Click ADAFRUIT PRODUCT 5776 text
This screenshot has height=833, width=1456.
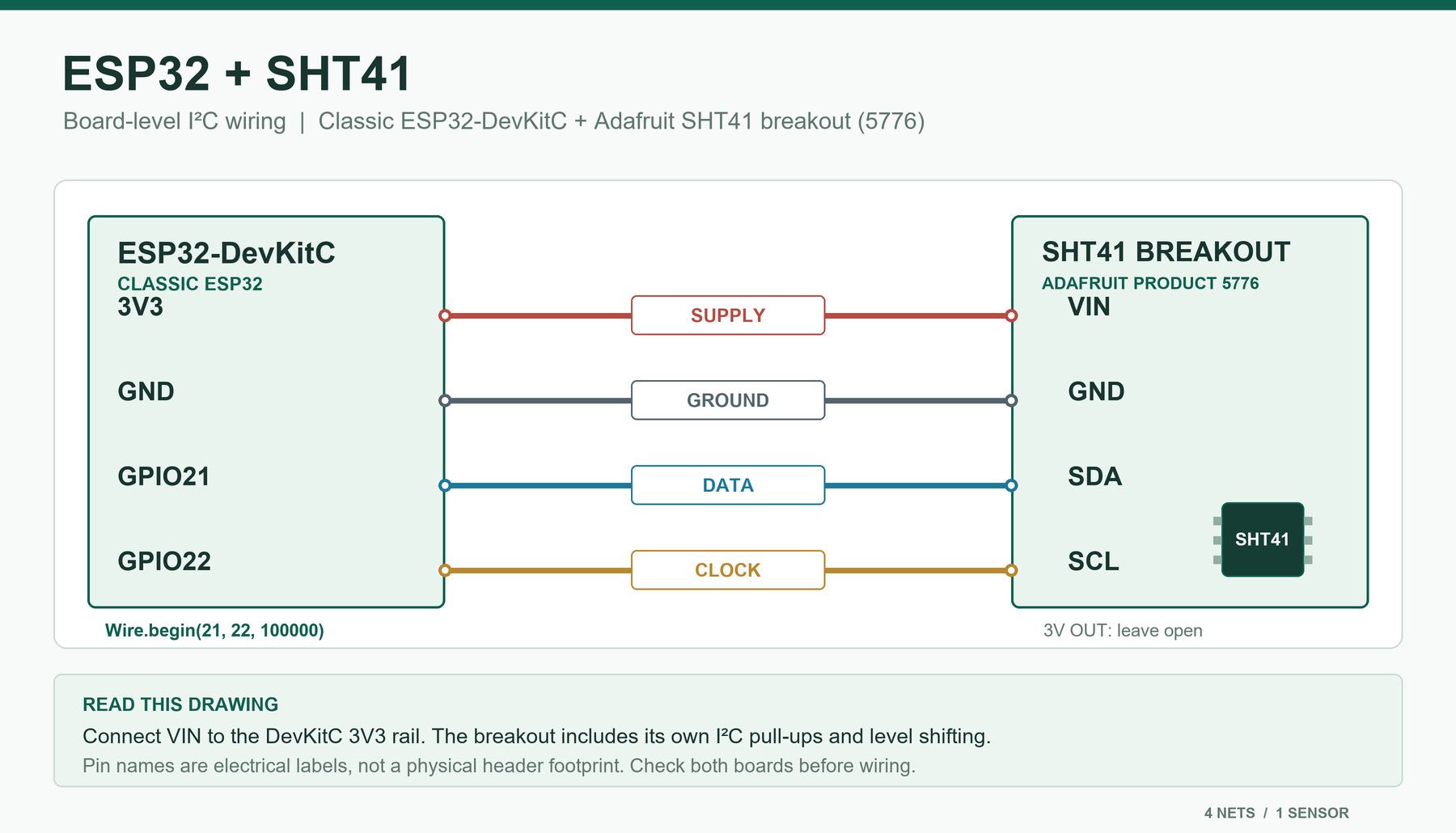point(1150,283)
